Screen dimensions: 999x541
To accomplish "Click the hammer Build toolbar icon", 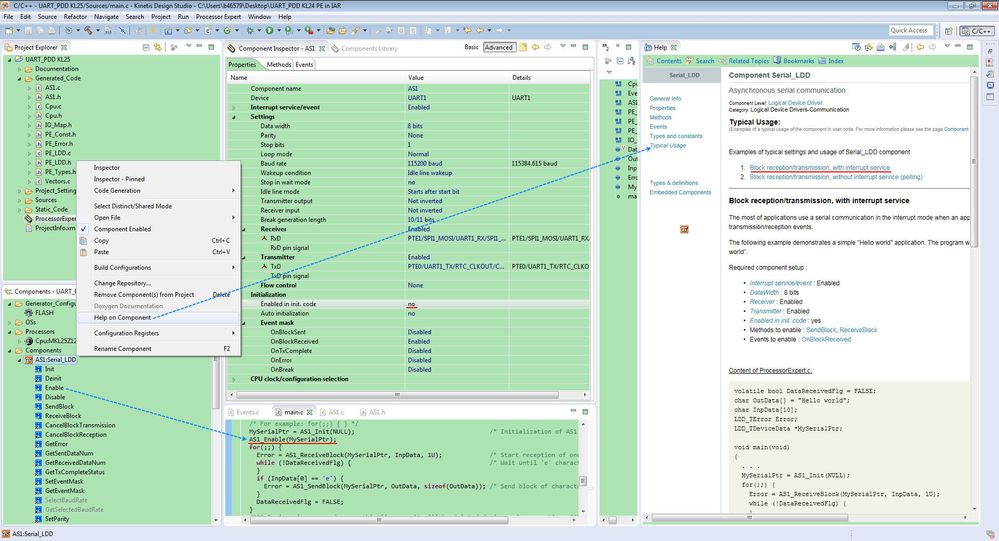I will tap(88, 30).
